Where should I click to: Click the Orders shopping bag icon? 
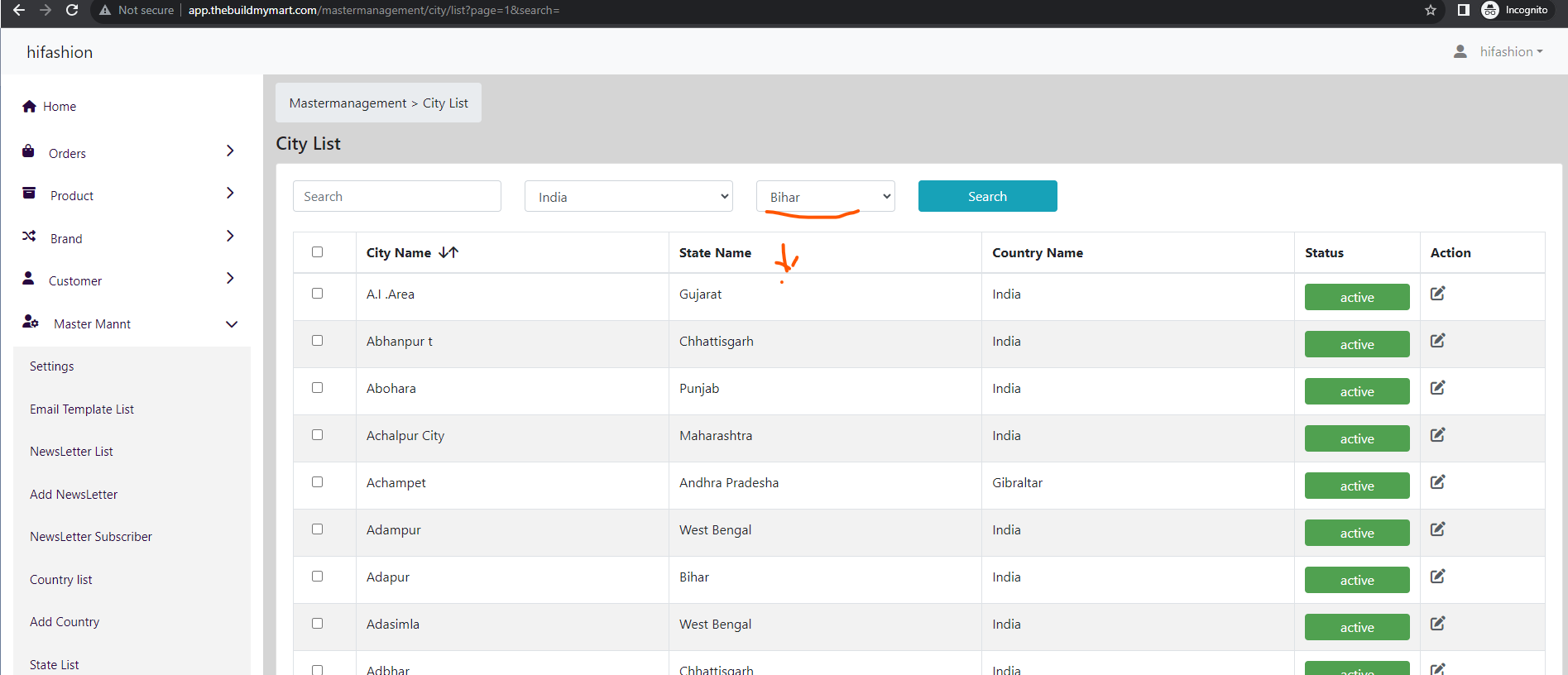[28, 151]
